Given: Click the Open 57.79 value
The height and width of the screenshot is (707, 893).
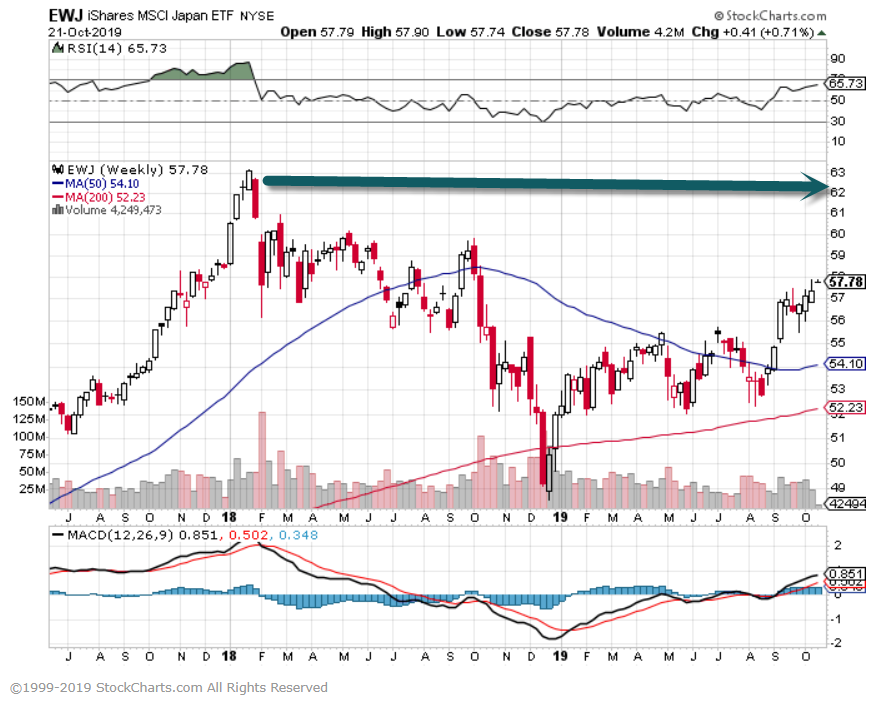Looking at the screenshot, I should pyautogui.click(x=317, y=32).
